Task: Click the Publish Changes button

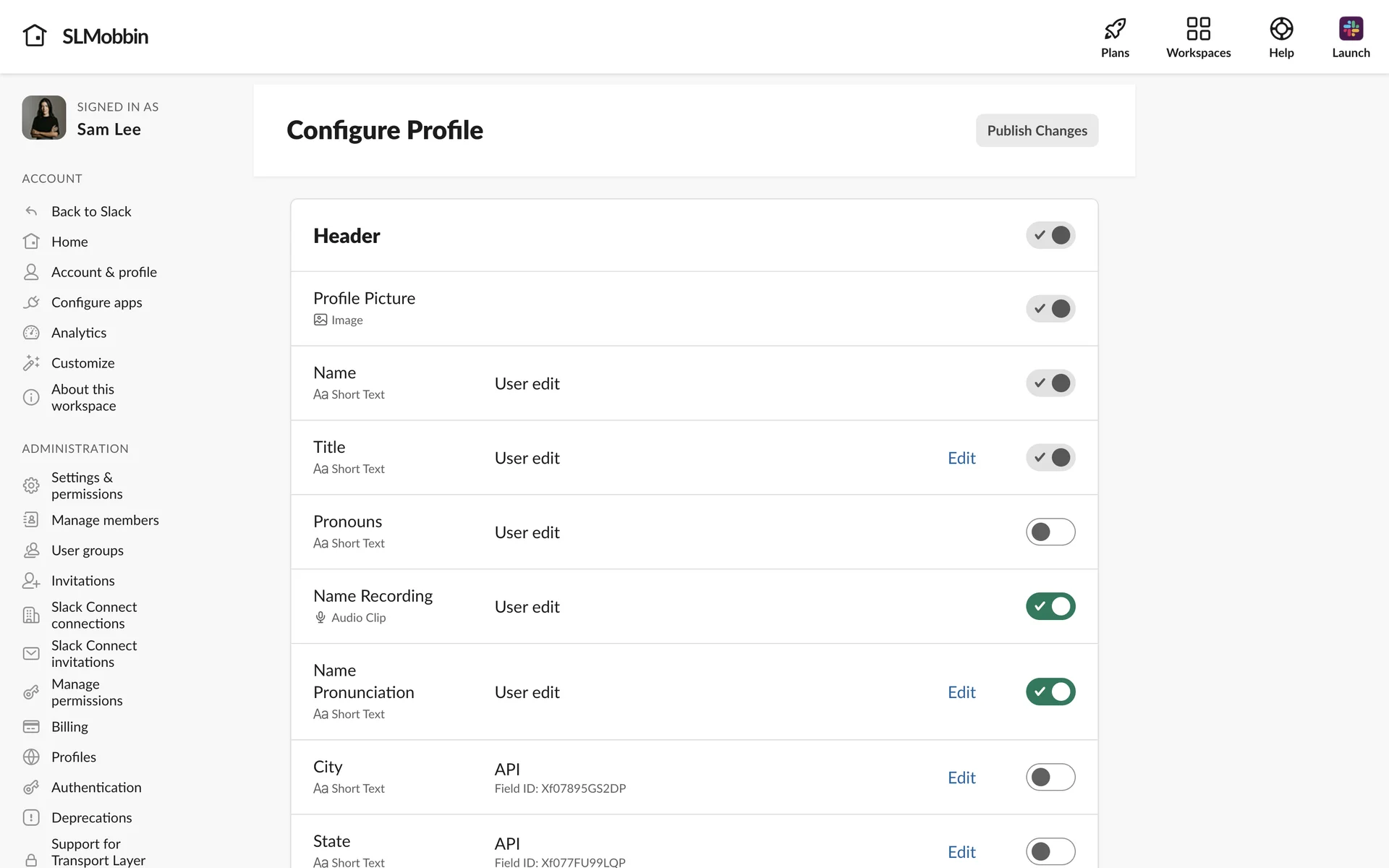Action: tap(1036, 131)
